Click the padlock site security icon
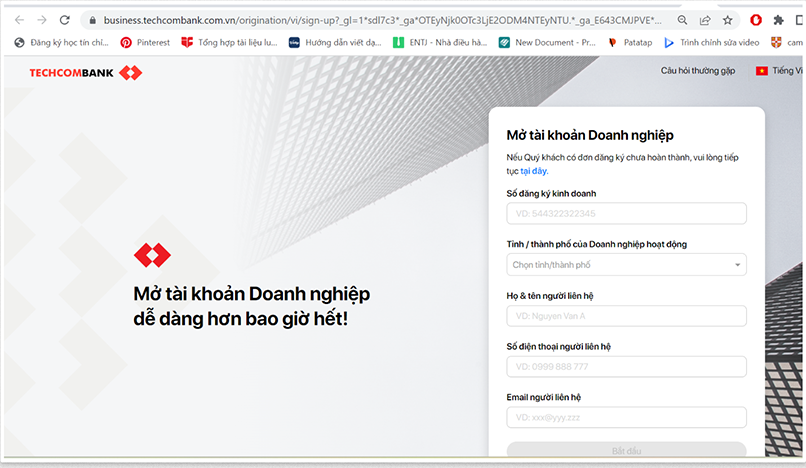The width and height of the screenshot is (806, 468). 93,21
